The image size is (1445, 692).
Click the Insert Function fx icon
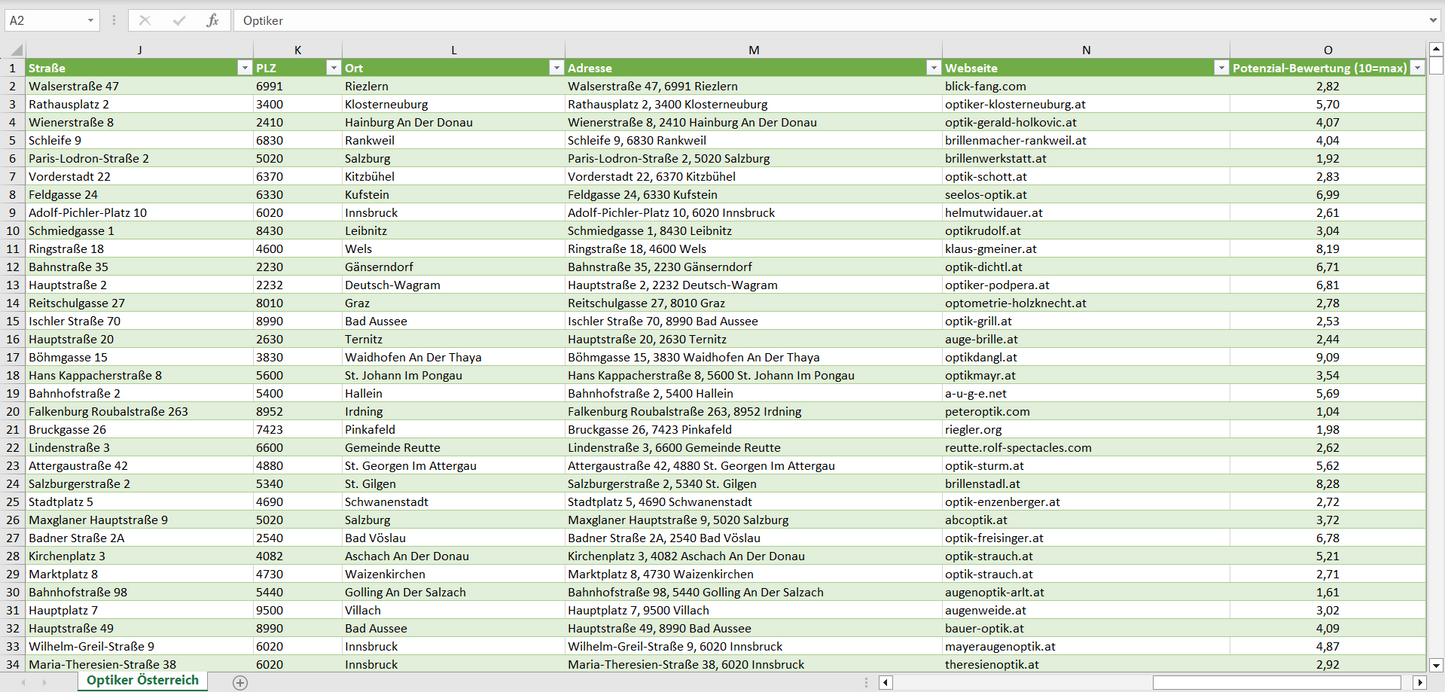(212, 20)
